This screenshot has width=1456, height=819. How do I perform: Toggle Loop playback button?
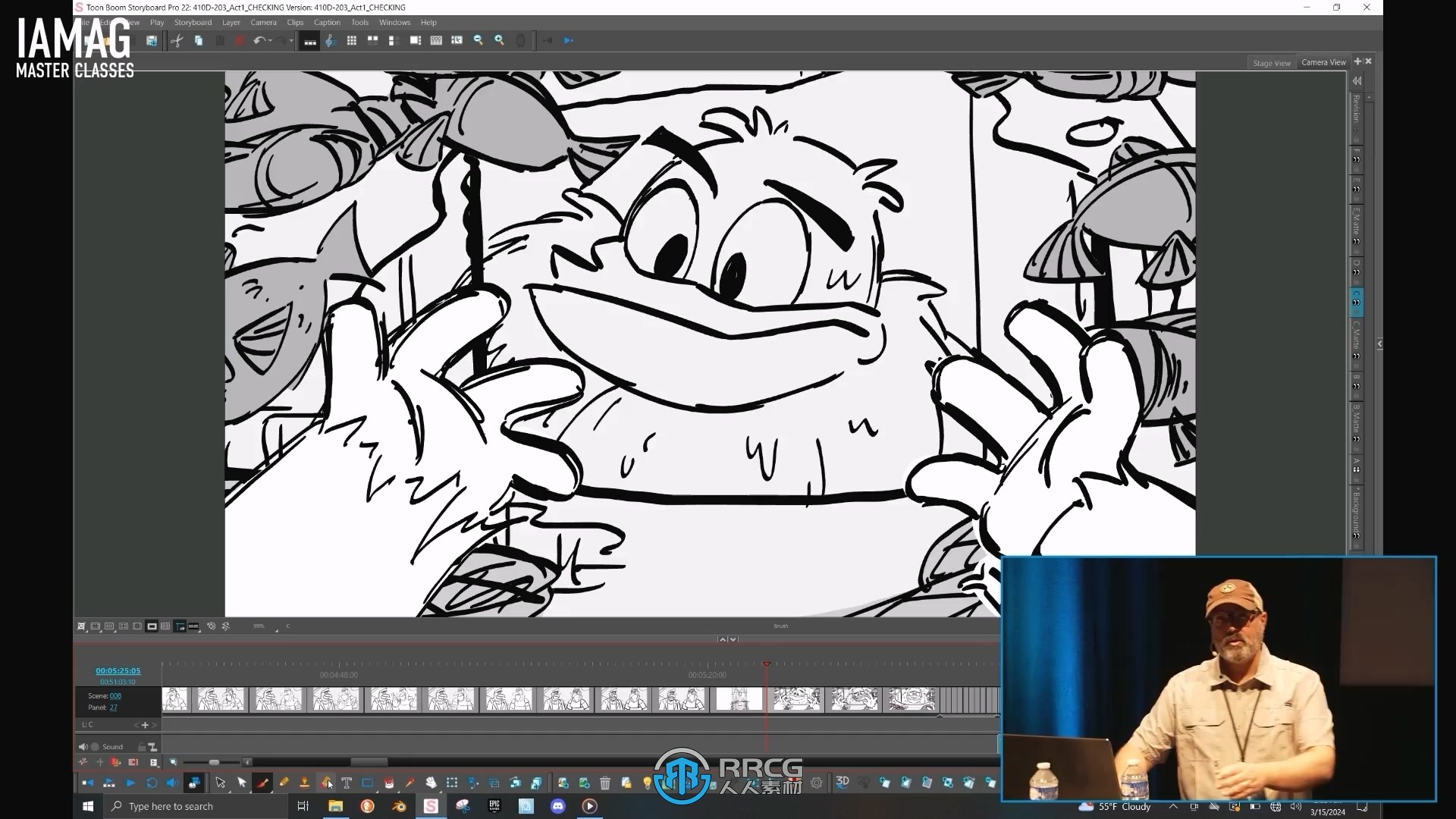point(152,783)
